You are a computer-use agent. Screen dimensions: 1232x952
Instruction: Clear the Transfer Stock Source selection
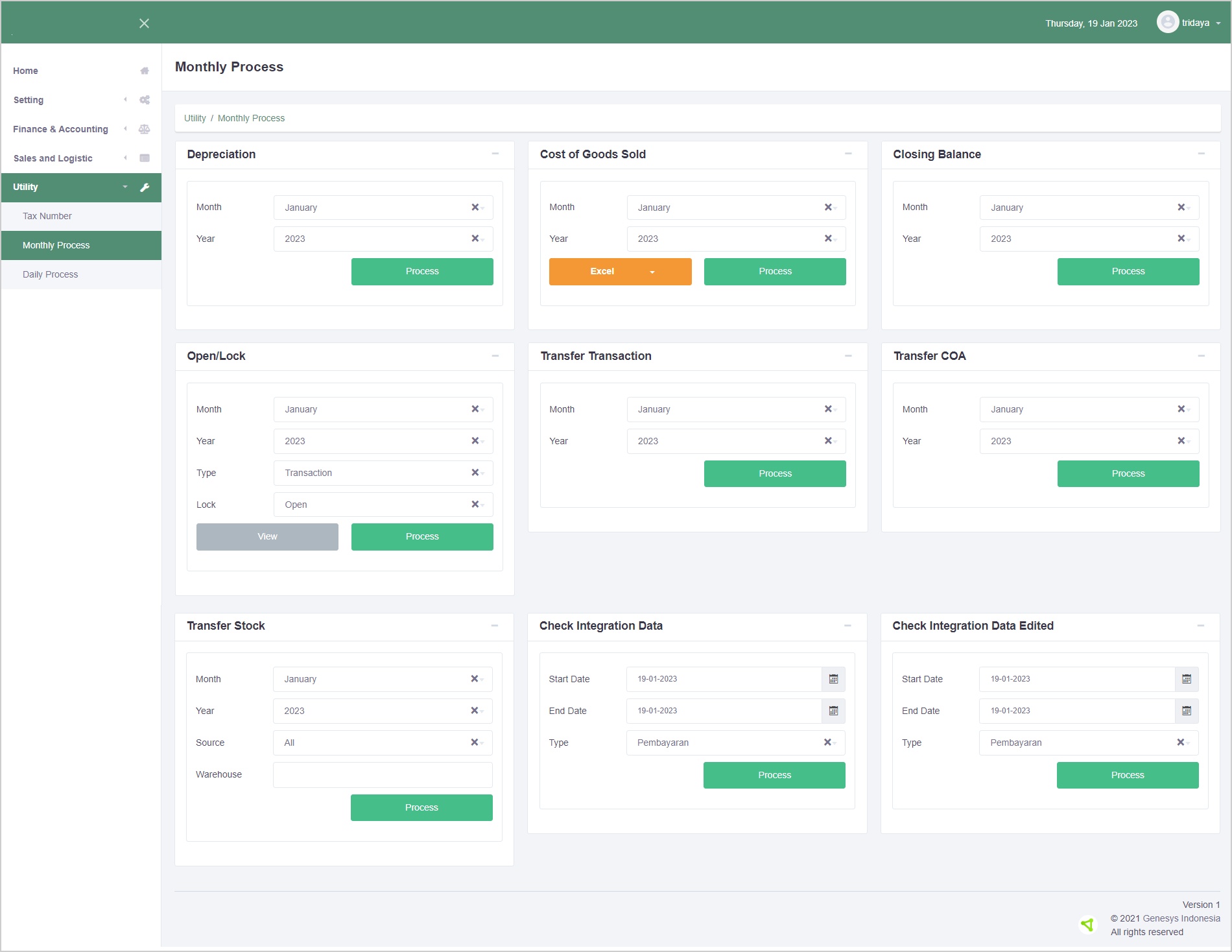coord(474,743)
